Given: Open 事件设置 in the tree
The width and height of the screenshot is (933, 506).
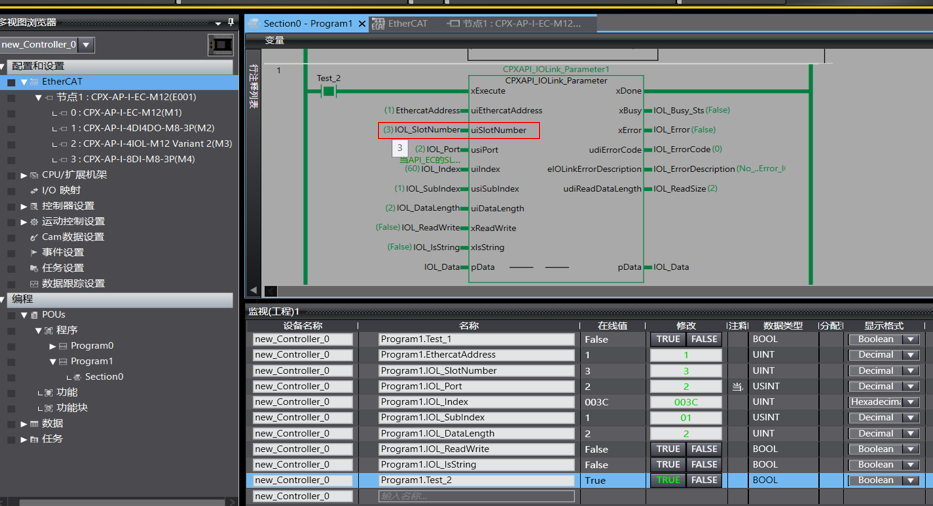Looking at the screenshot, I should click(62, 252).
